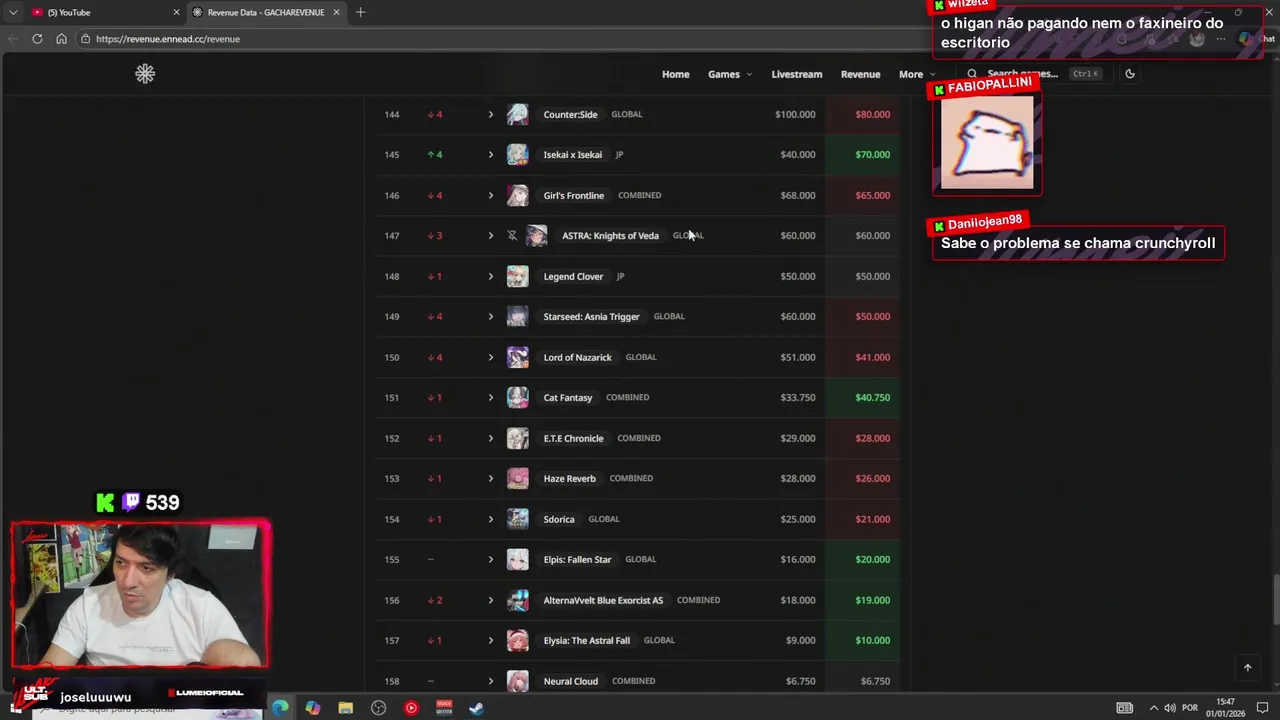Viewport: 1280px width, 720px height.
Task: Expand the Legend Clover row
Action: coord(490,276)
